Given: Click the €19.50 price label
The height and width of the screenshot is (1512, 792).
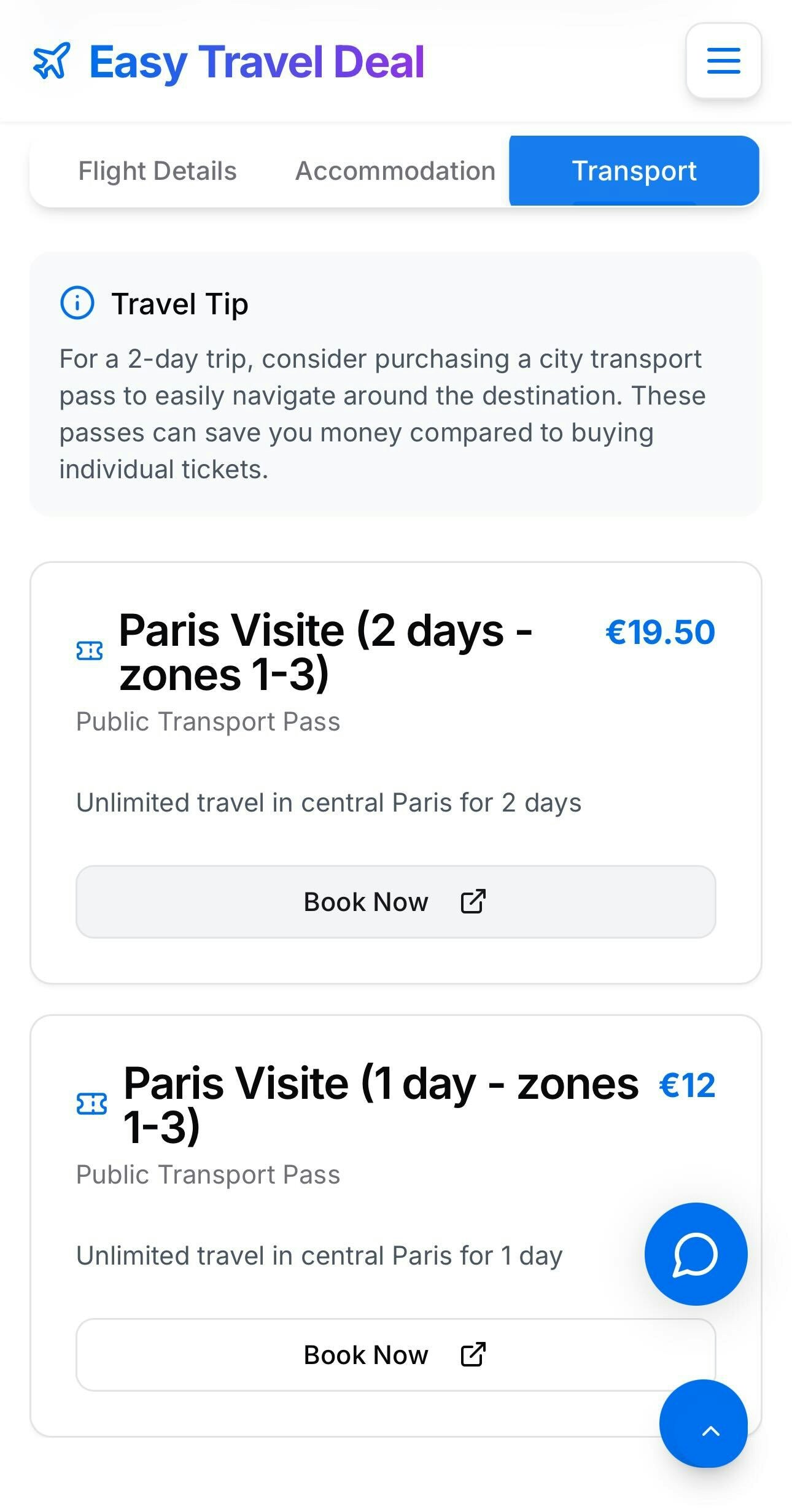Looking at the screenshot, I should 660,632.
